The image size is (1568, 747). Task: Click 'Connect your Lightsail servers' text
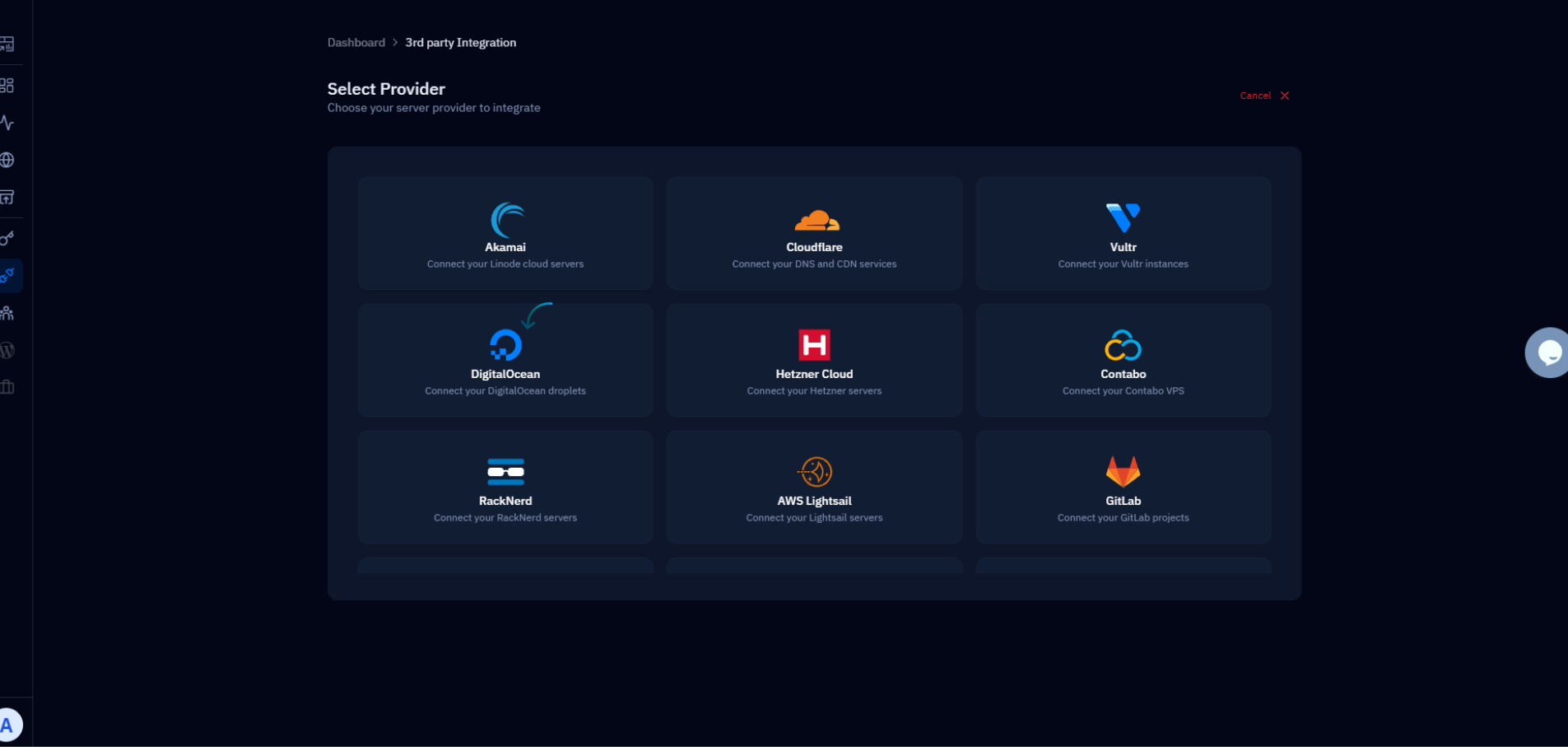click(814, 518)
